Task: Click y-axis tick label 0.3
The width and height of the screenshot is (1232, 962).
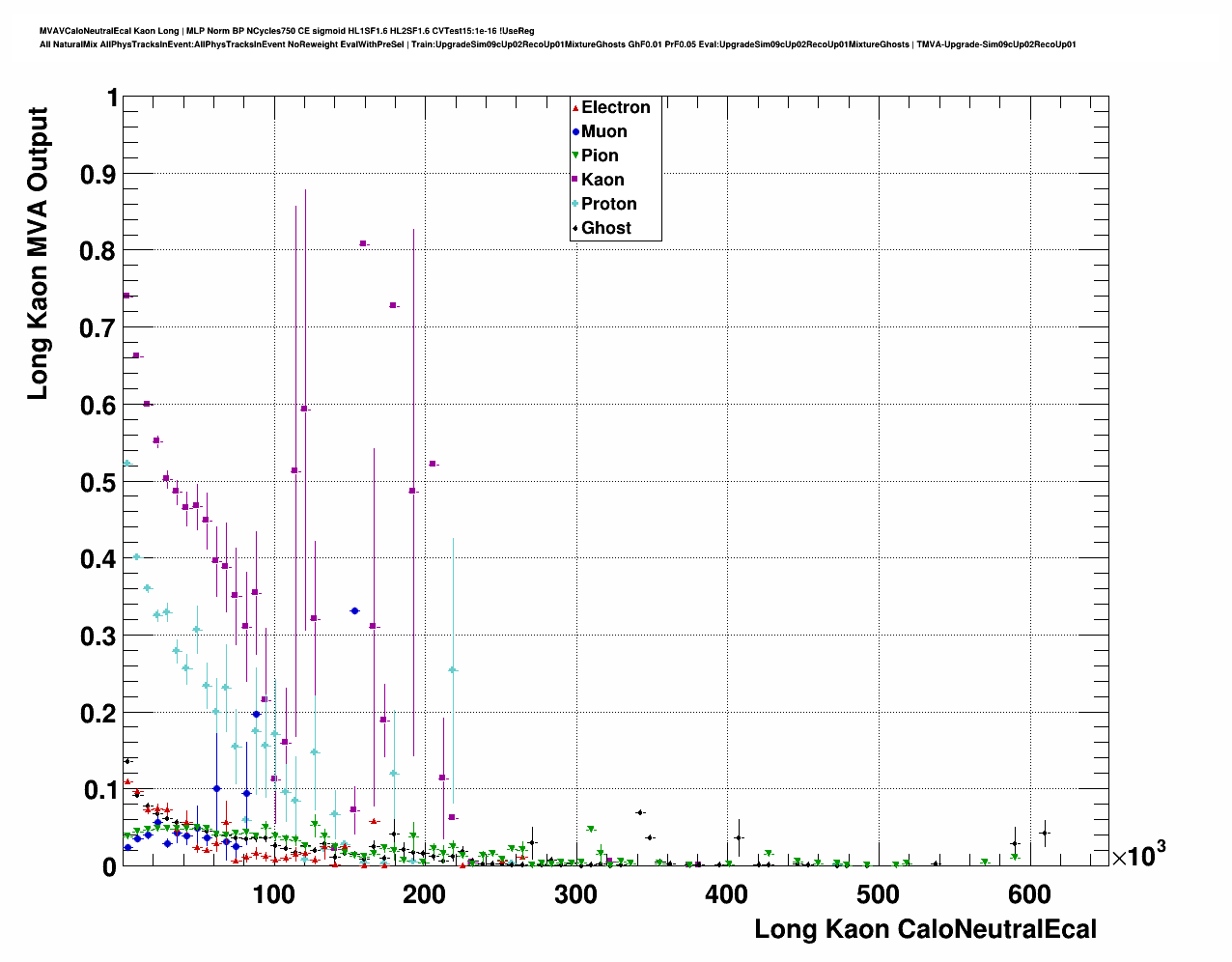Action: point(99,637)
